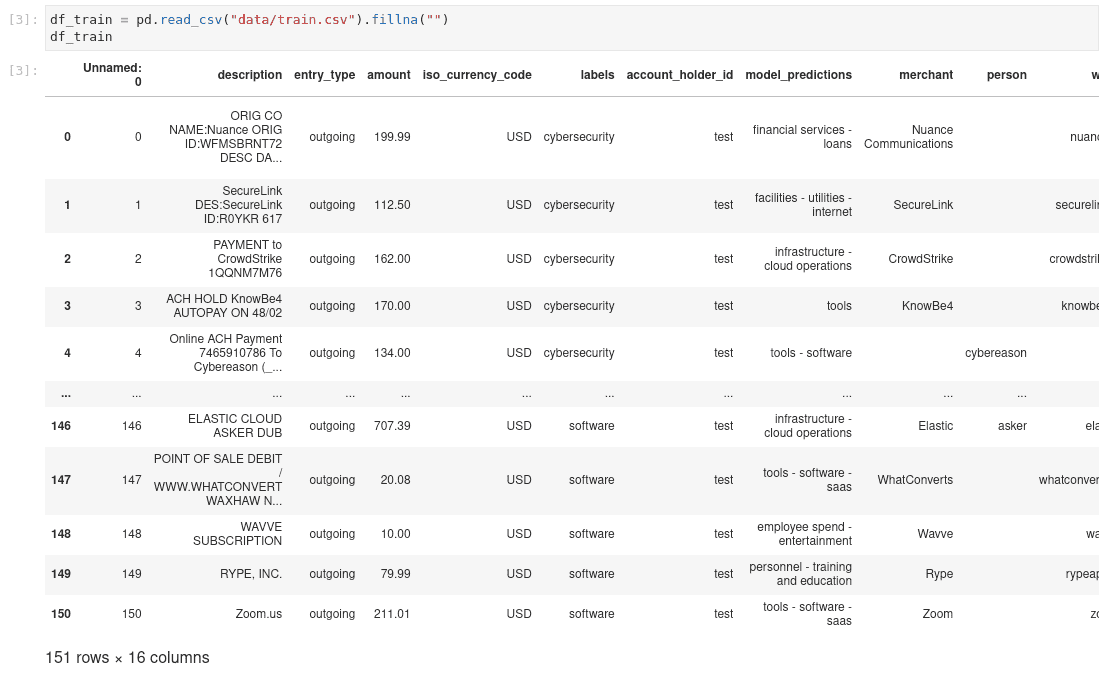Click merchant cell 'Elastic'
1110x676 pixels.
click(936, 425)
